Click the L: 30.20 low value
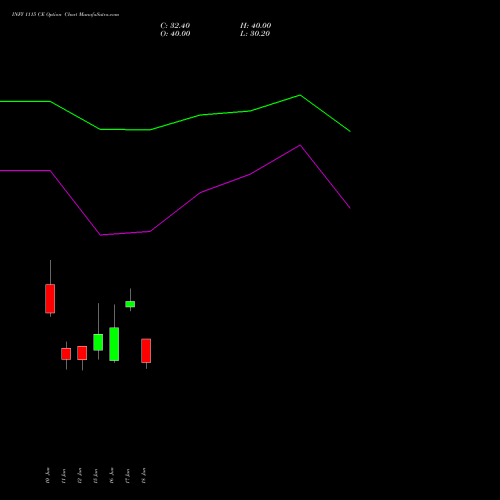The height and width of the screenshot is (500, 500). pos(255,34)
